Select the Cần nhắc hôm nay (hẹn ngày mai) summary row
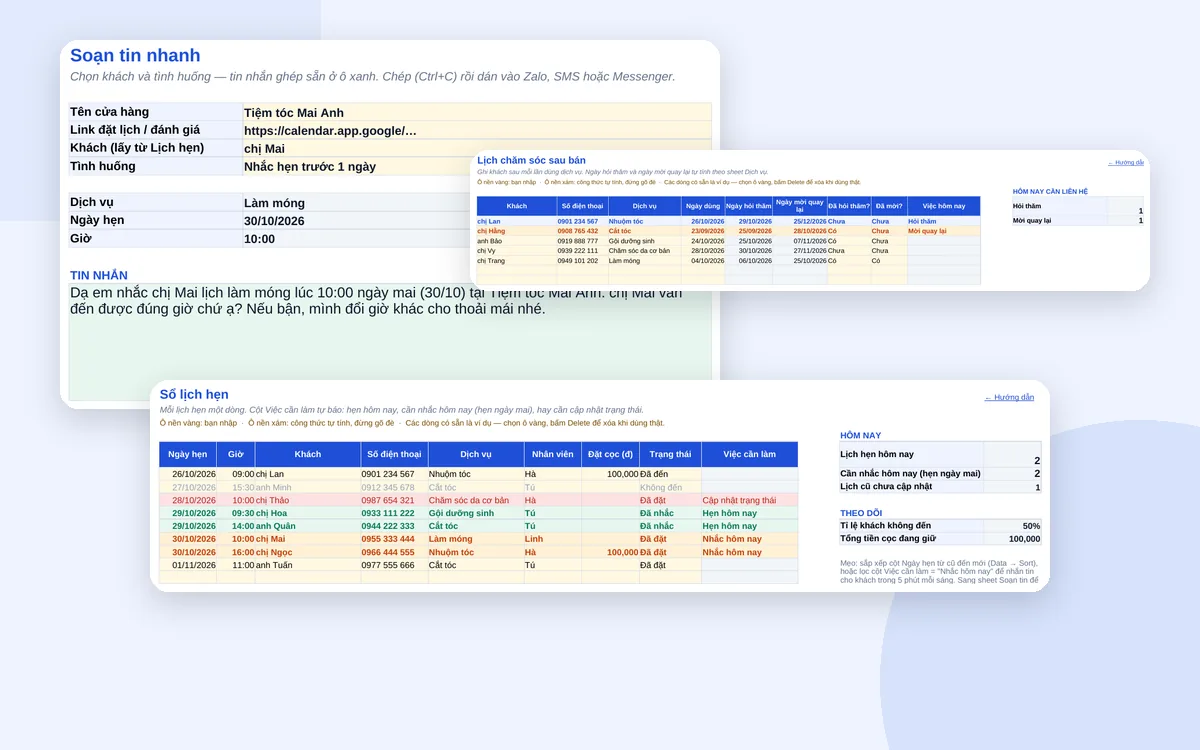Image resolution: width=1200 pixels, height=750 pixels. click(x=940, y=474)
